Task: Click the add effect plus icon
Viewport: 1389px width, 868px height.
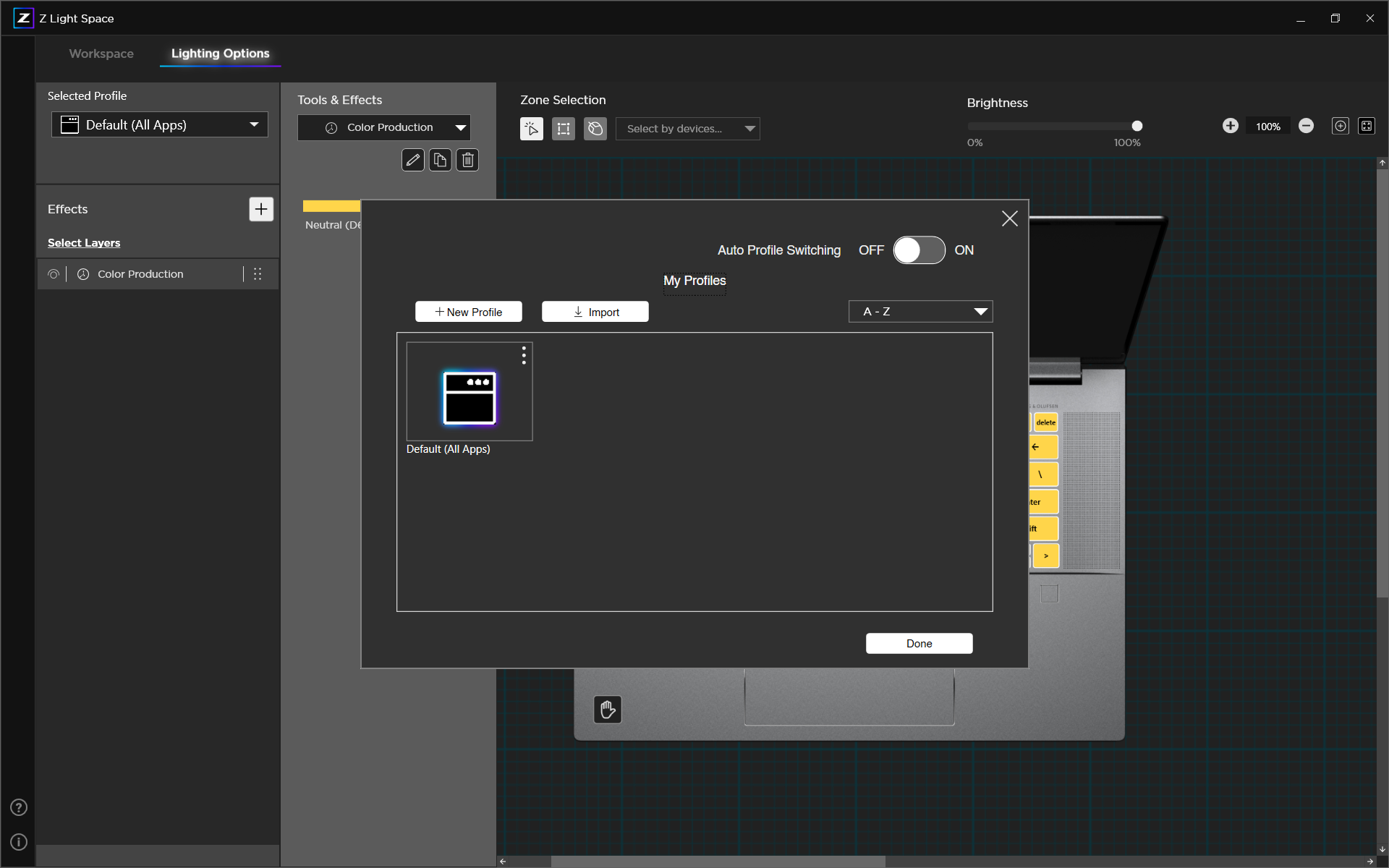Action: coord(261,209)
